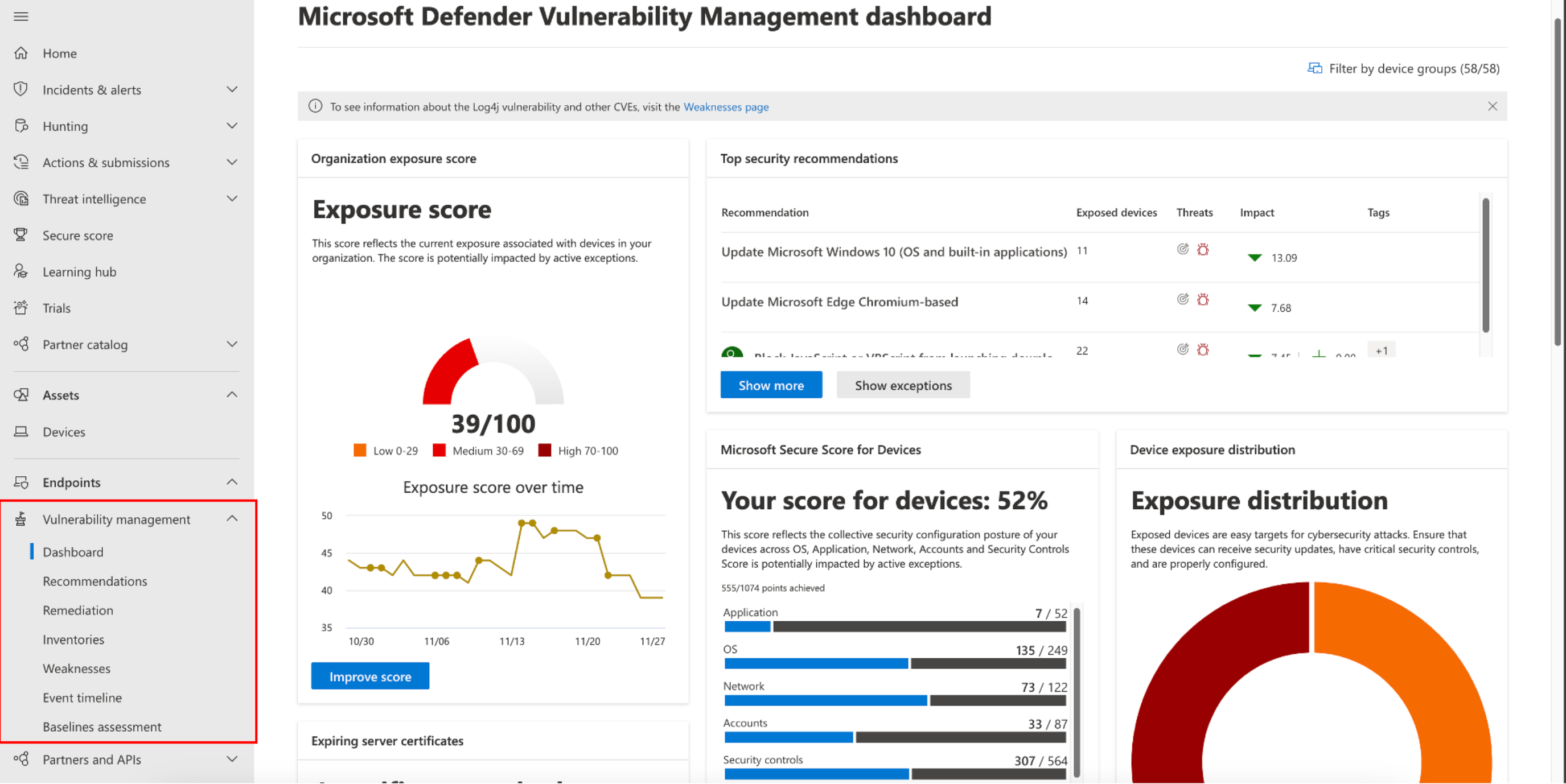Select the Recommendations menu item

[x=94, y=580]
